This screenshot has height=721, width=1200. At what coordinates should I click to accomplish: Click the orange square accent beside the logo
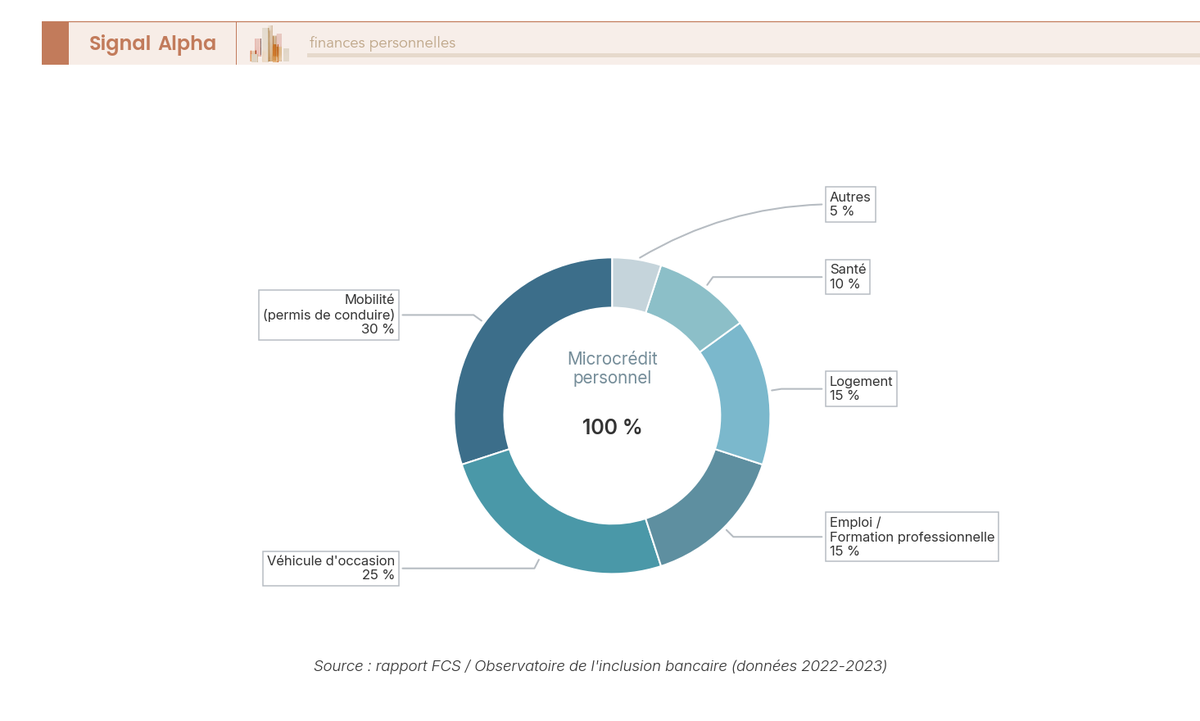[x=54, y=43]
